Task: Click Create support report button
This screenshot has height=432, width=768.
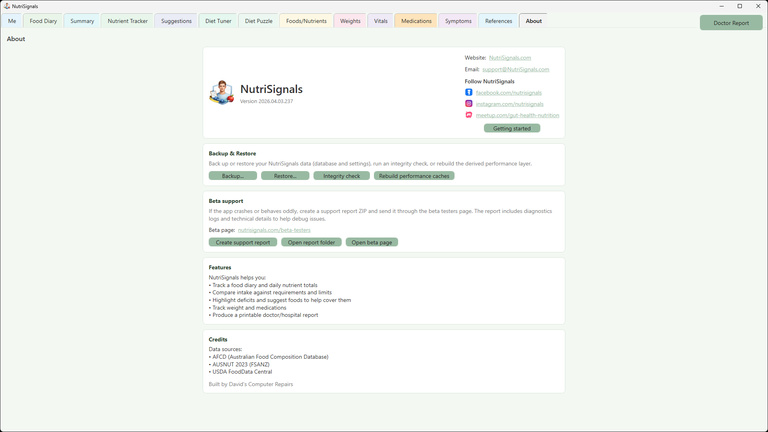Action: [243, 242]
